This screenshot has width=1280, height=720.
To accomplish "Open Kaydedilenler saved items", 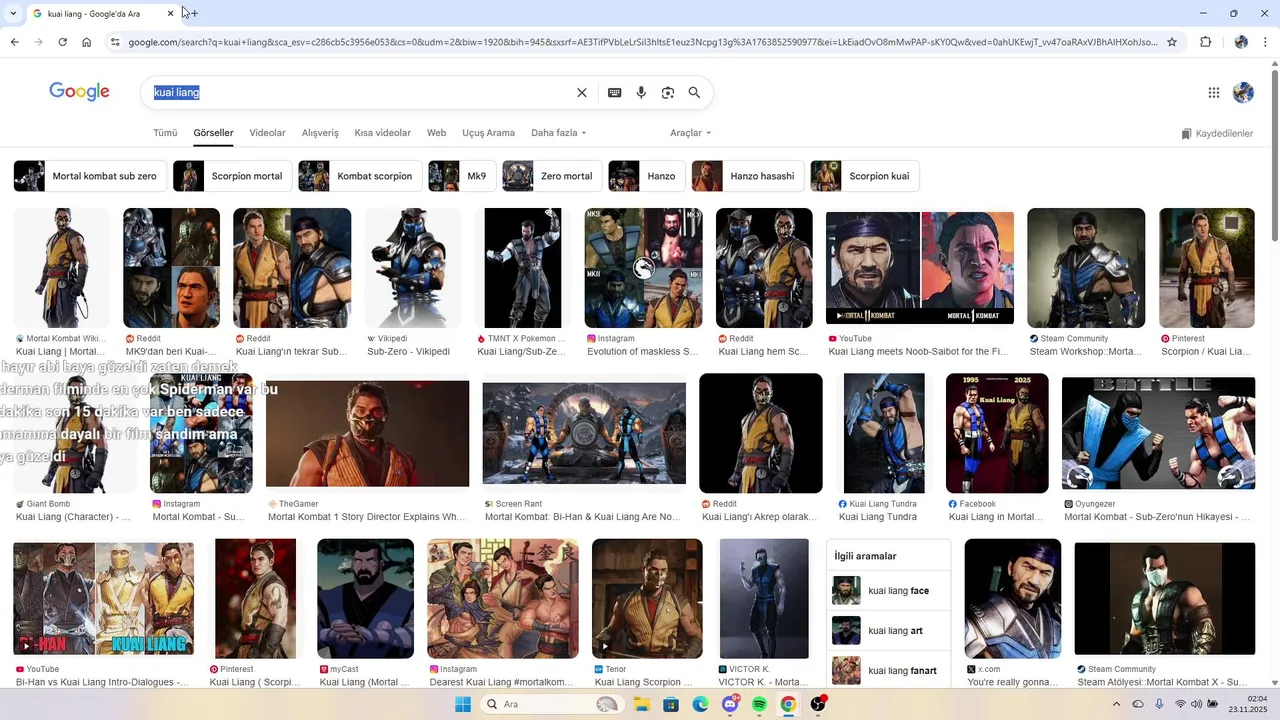I will coord(1216,133).
